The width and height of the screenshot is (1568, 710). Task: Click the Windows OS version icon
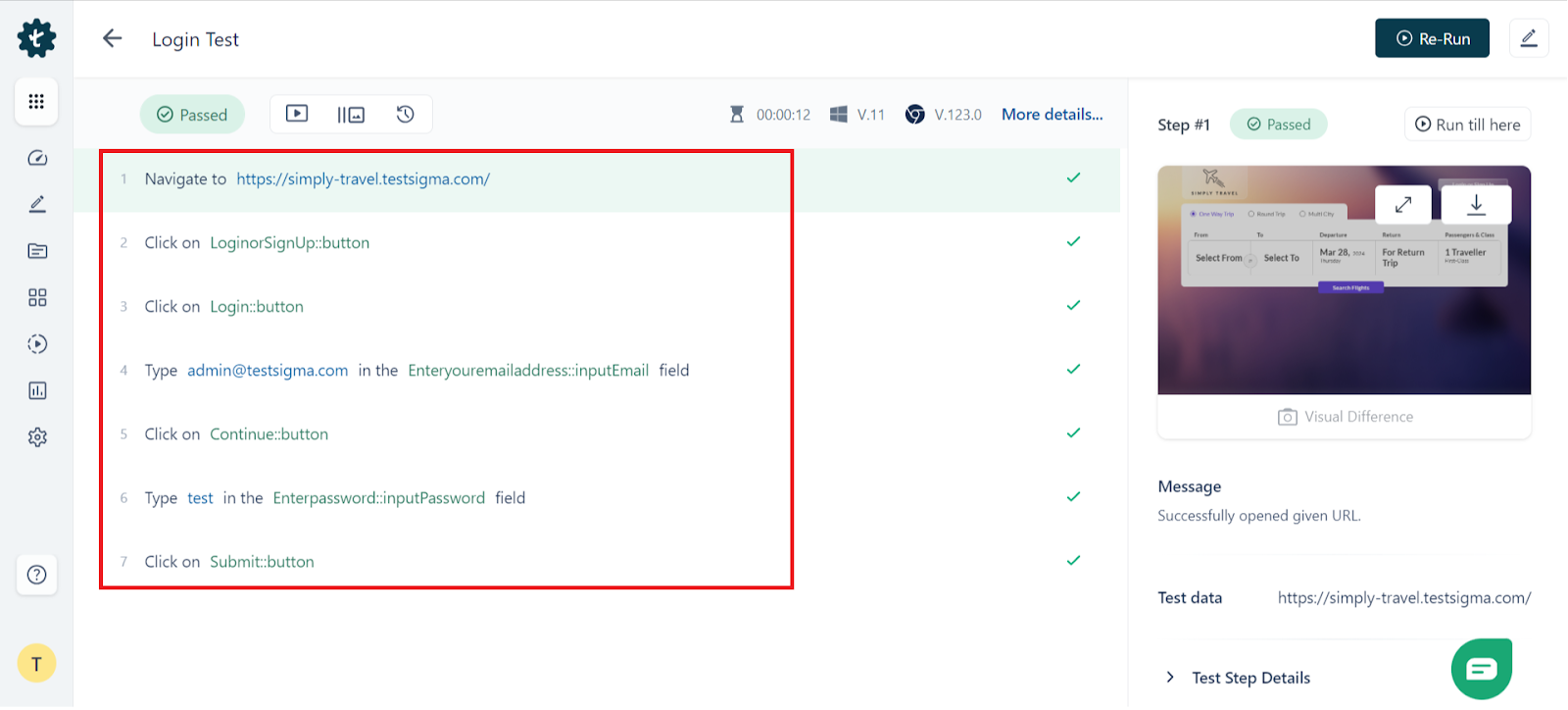(839, 115)
